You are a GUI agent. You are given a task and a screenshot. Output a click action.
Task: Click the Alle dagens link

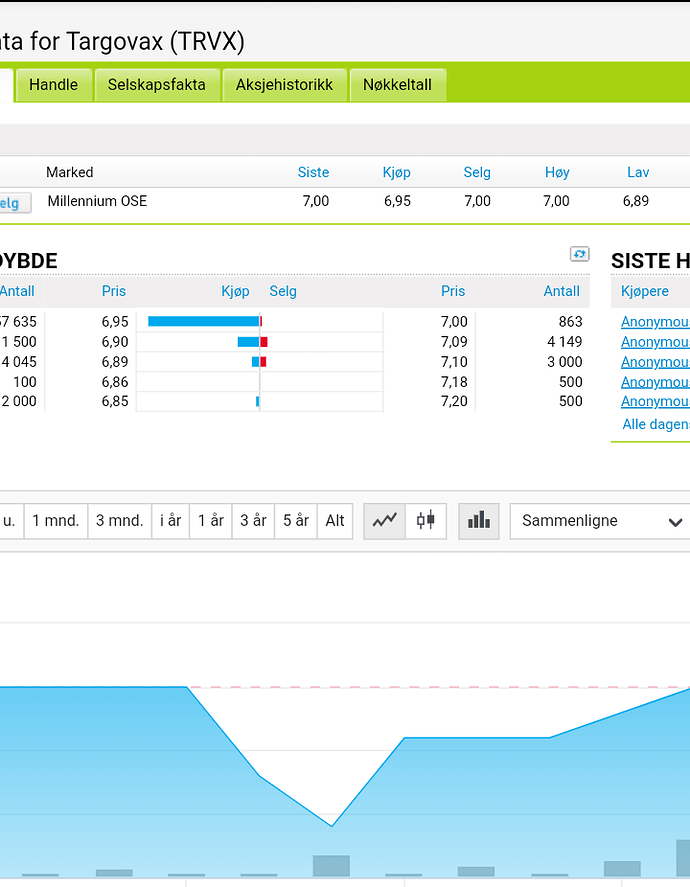pos(655,424)
